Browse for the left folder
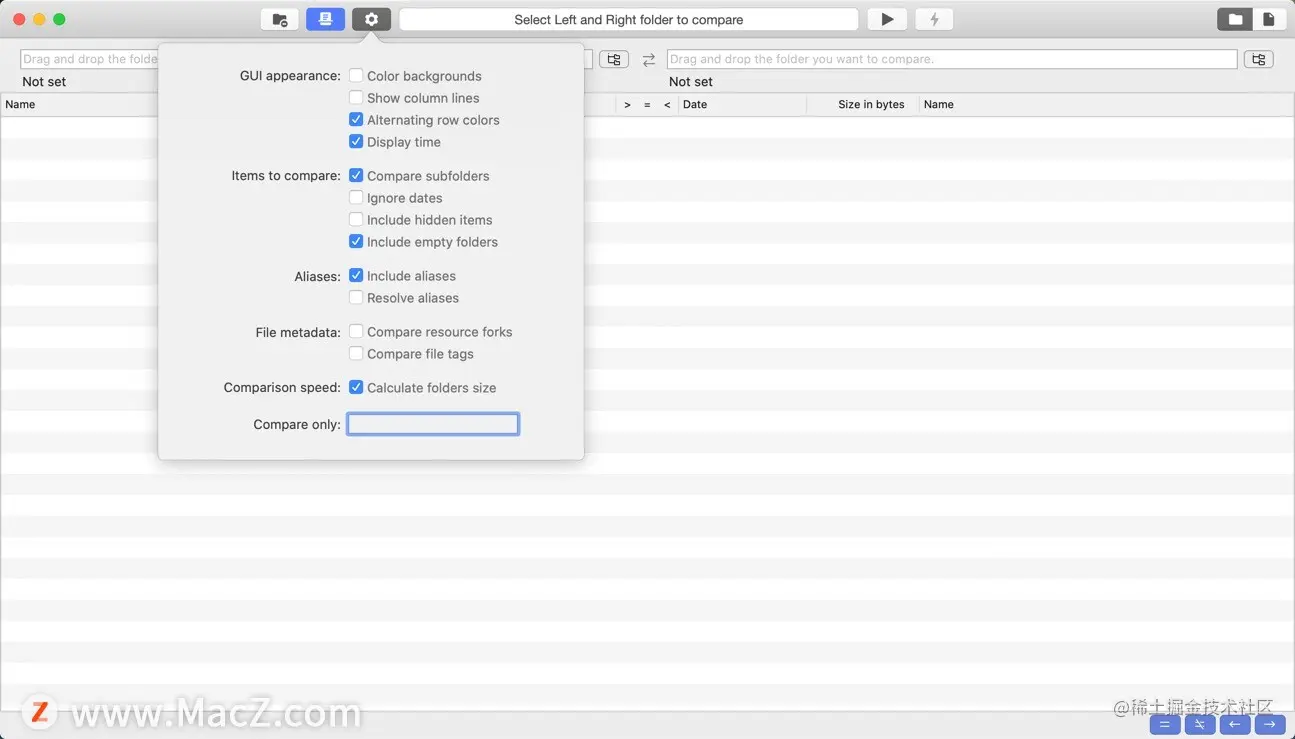 [614, 59]
